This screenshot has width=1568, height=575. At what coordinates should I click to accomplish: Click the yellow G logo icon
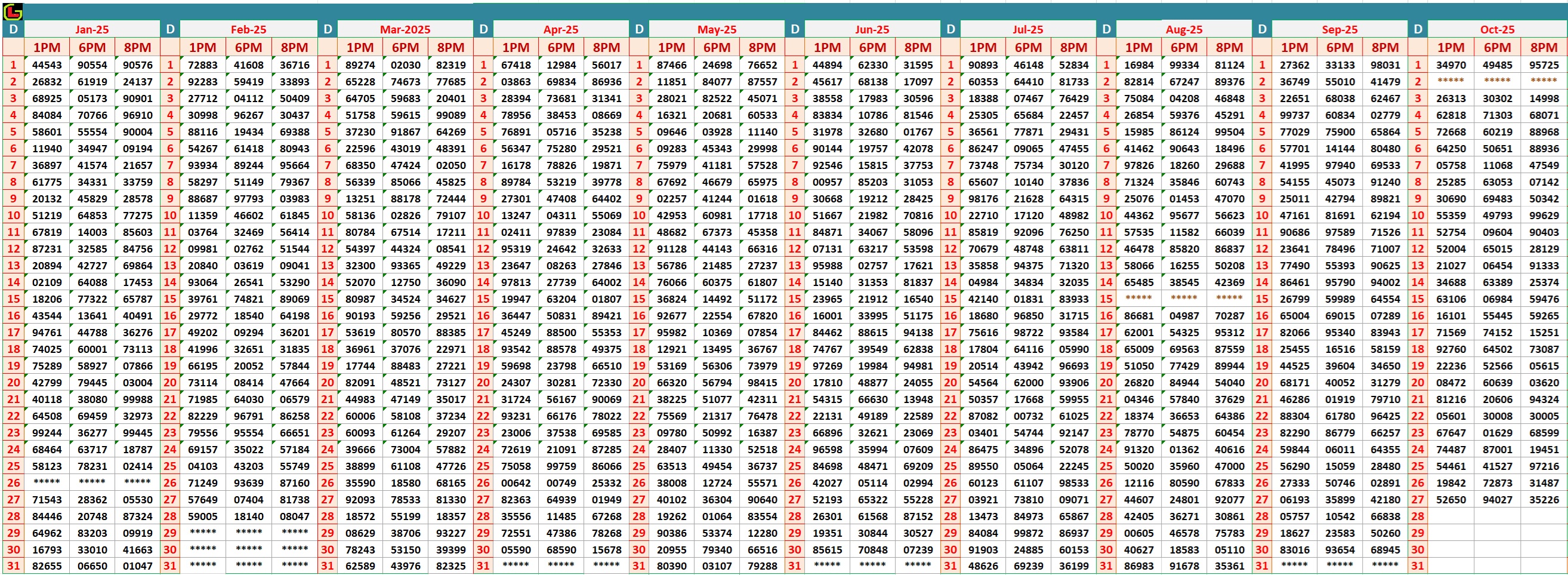coord(13,11)
